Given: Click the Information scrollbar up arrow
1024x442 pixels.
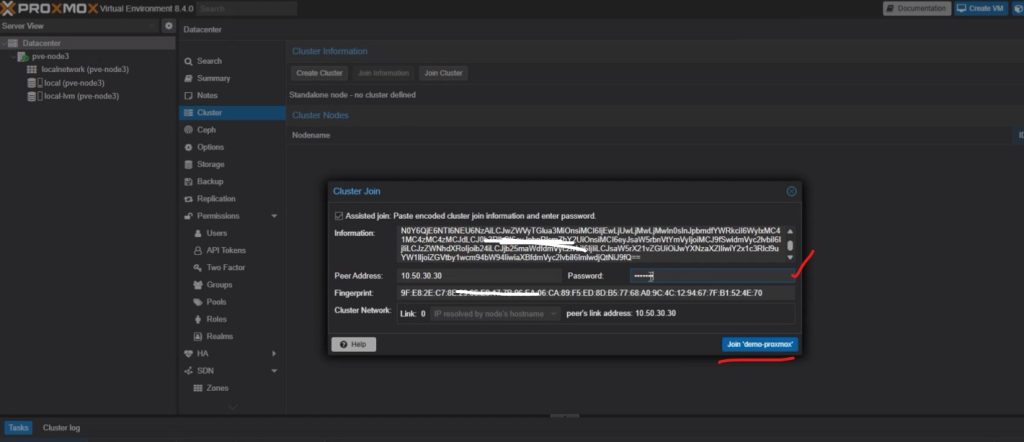Looking at the screenshot, I should (x=790, y=230).
